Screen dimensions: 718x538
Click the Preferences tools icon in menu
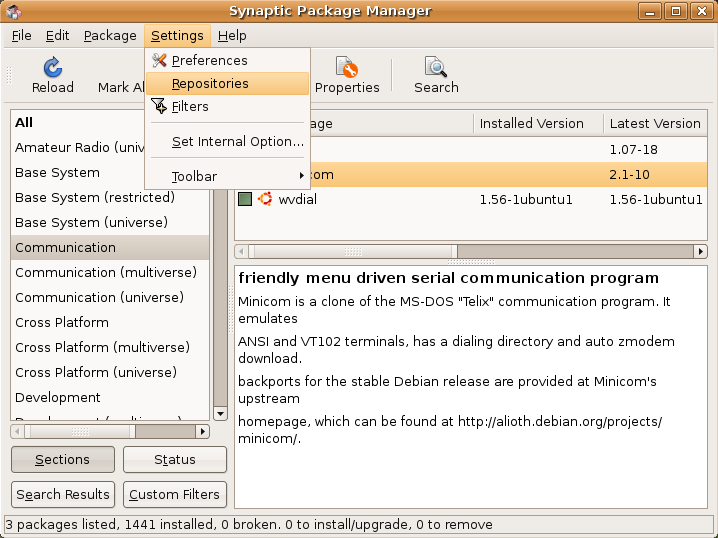pyautogui.click(x=159, y=60)
